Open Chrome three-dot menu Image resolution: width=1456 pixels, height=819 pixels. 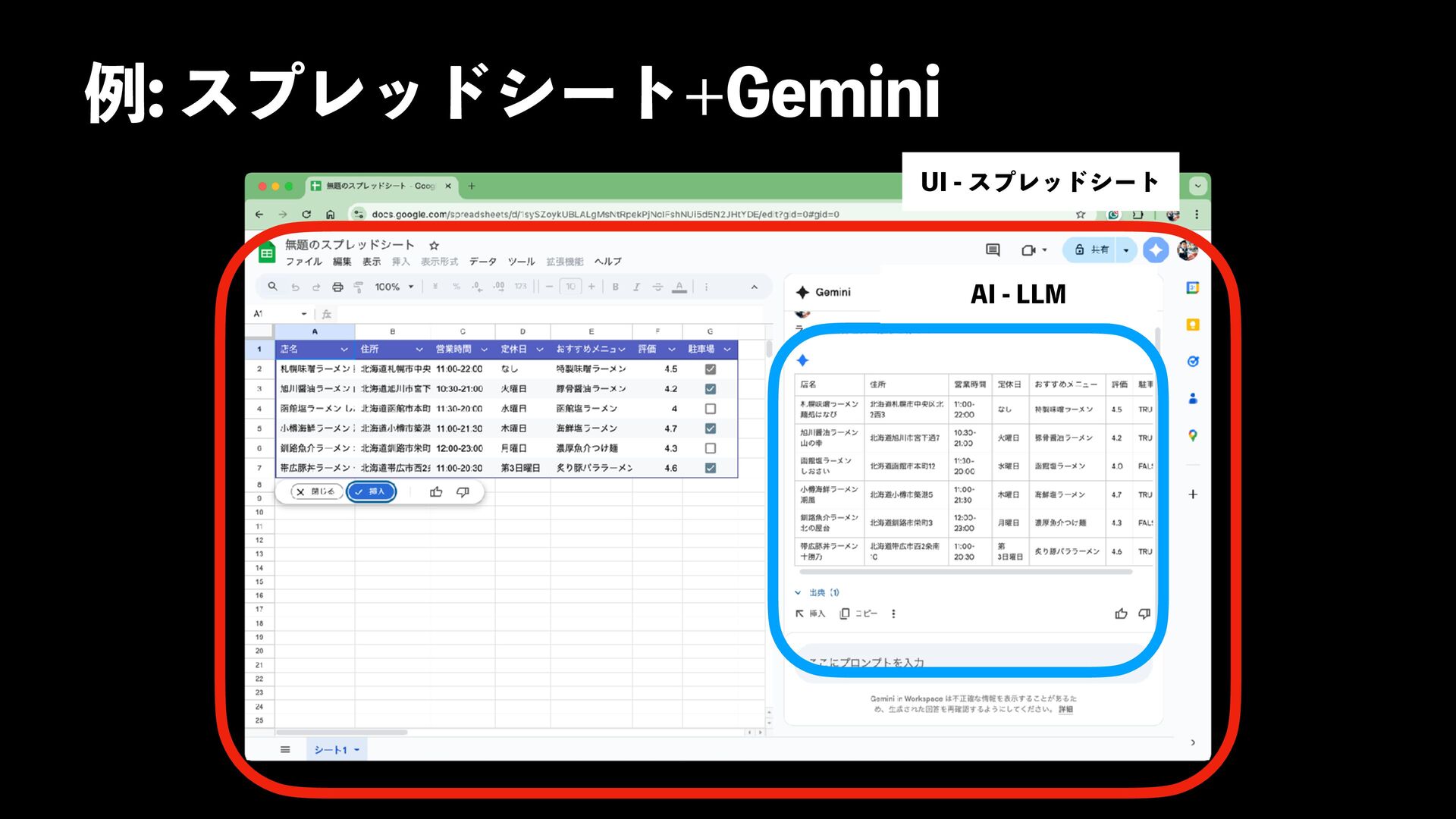(1197, 215)
